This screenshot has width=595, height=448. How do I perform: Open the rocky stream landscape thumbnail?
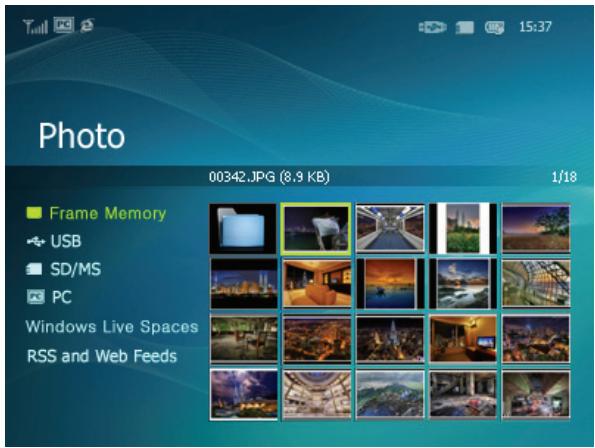coord(463,283)
